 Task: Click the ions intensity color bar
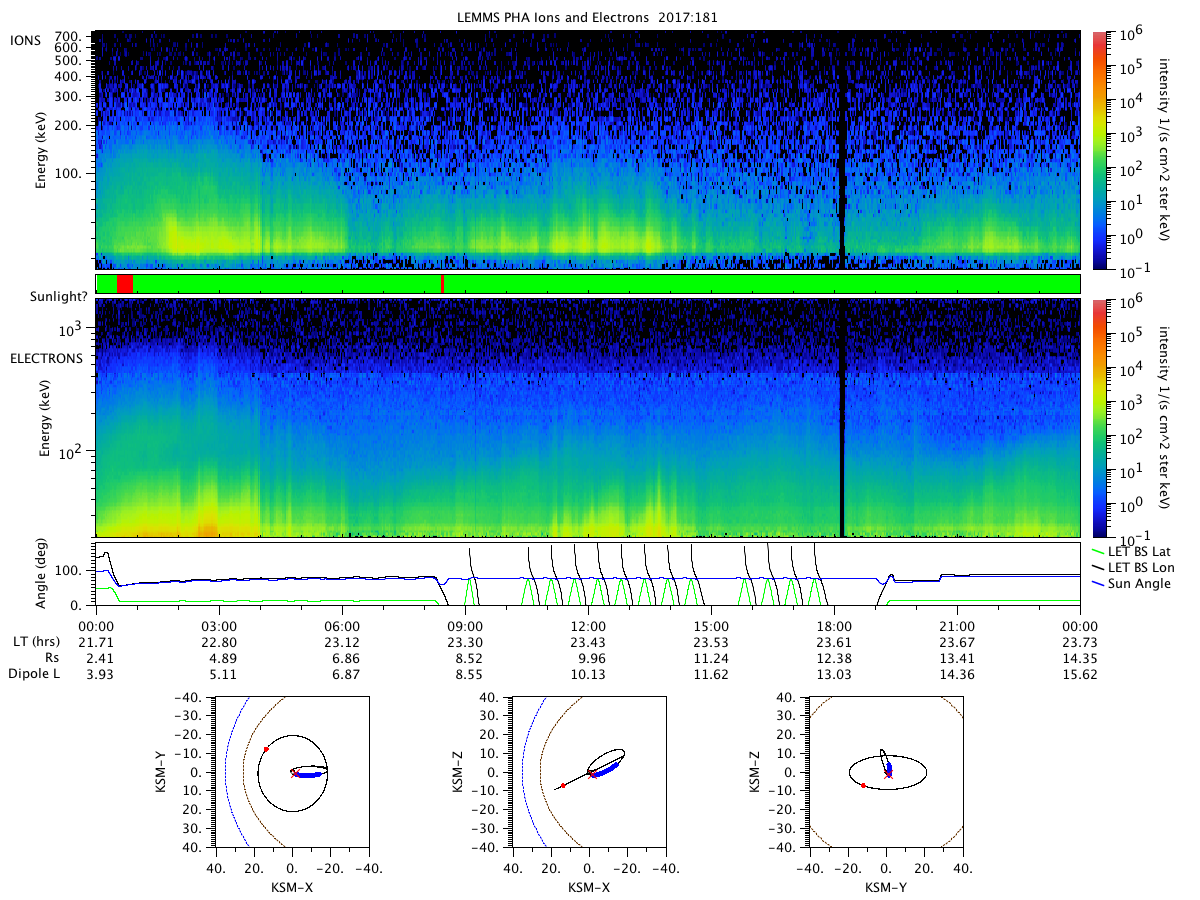pos(1098,150)
